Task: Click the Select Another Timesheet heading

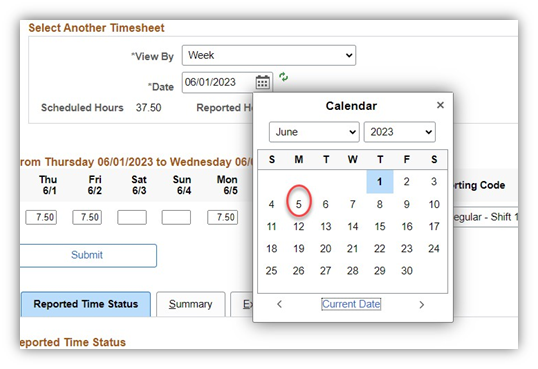Action: [x=96, y=28]
